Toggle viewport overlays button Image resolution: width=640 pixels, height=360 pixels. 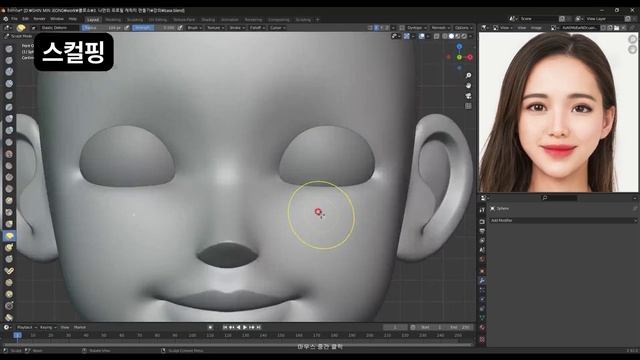click(x=422, y=36)
